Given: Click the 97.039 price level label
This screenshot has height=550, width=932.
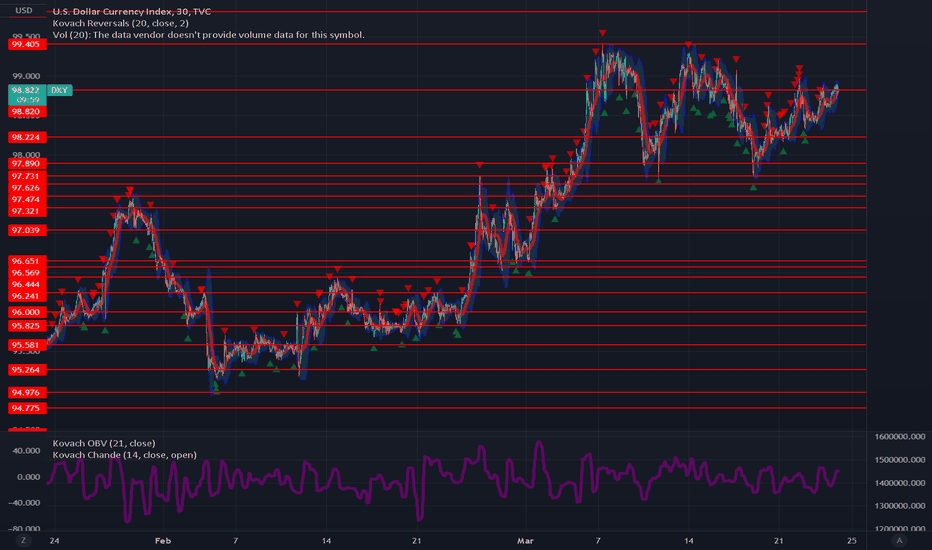Looking at the screenshot, I should 27,230.
